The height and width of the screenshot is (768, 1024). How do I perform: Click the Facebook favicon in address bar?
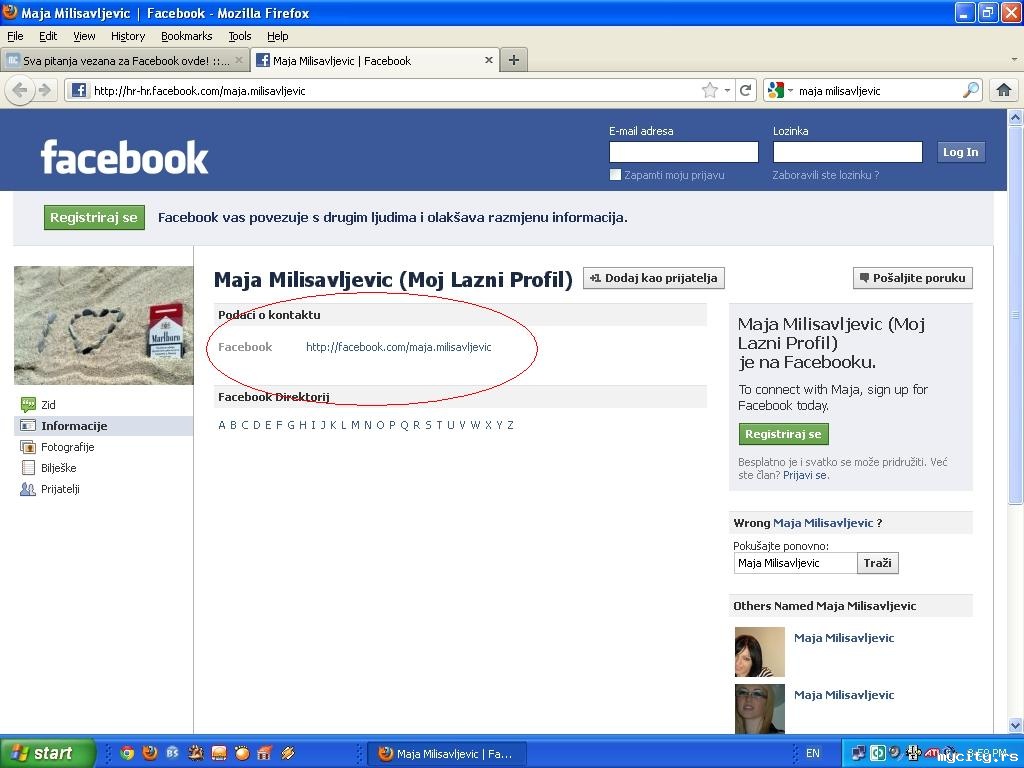coord(78,90)
